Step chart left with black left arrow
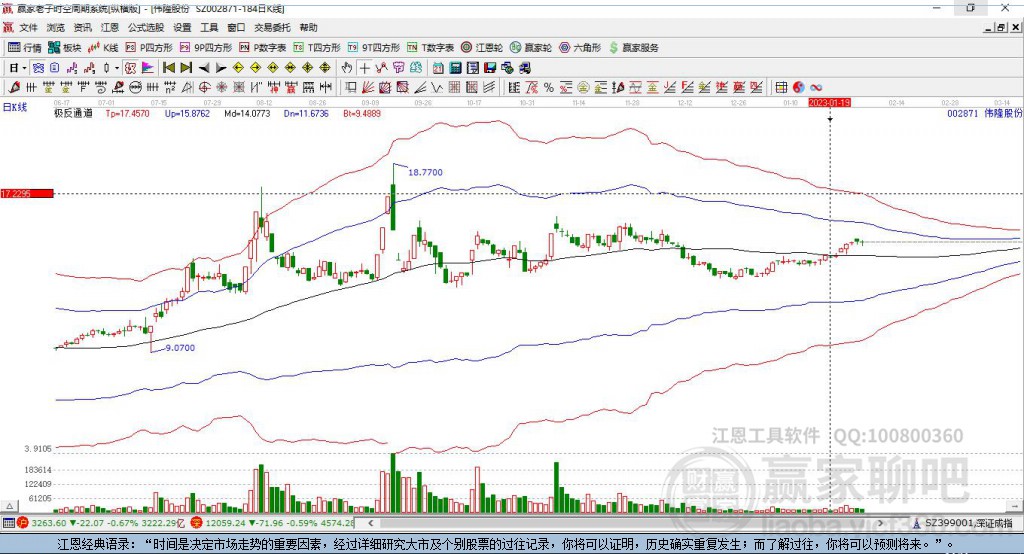This screenshot has width=1024, height=554. point(204,68)
